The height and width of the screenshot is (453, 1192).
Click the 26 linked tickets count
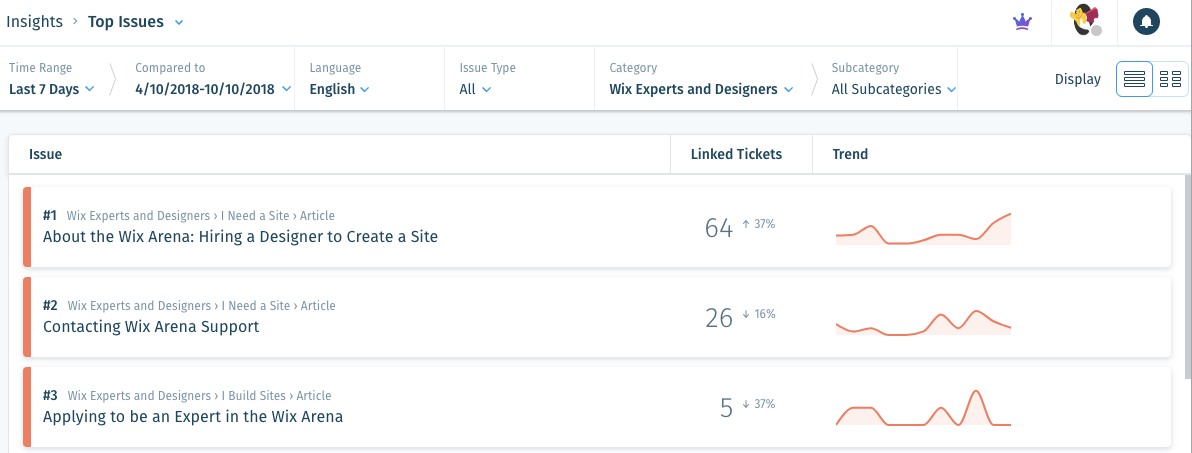718,318
